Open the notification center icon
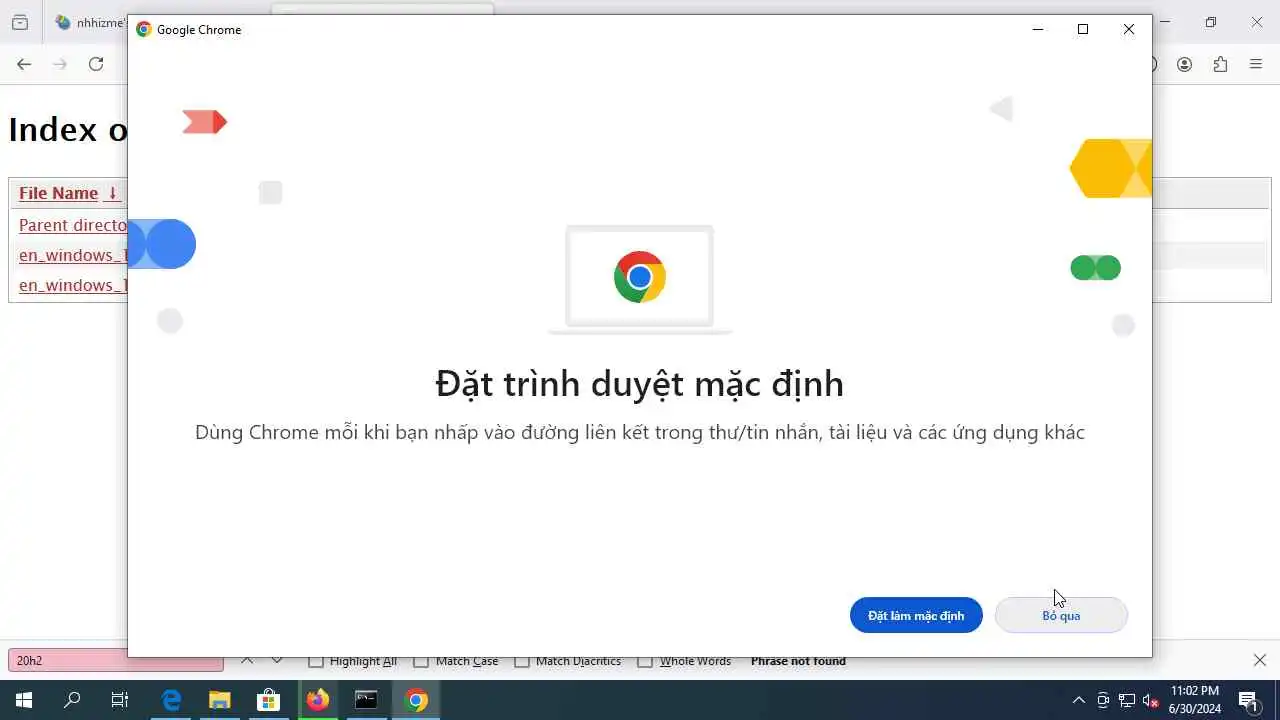 click(1248, 700)
